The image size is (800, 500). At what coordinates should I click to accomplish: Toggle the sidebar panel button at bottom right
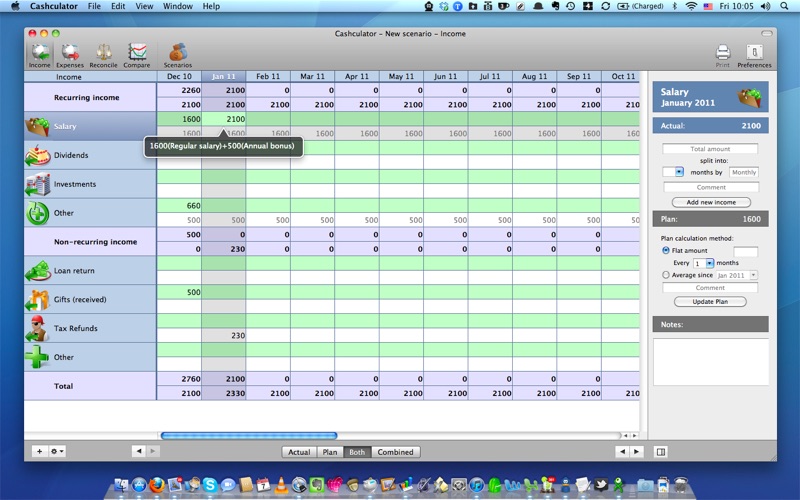[x=661, y=452]
